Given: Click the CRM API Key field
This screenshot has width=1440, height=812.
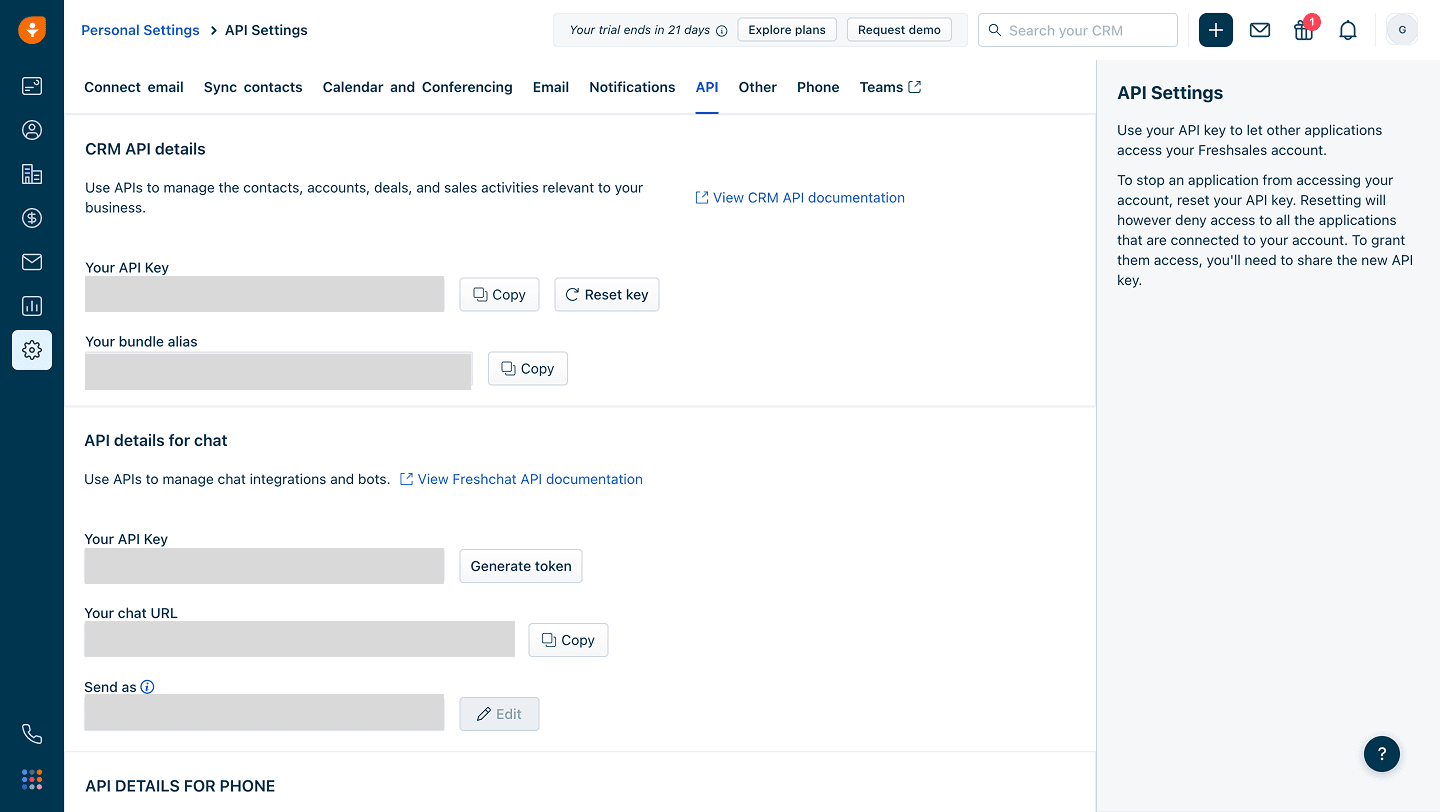Looking at the screenshot, I should 264,294.
